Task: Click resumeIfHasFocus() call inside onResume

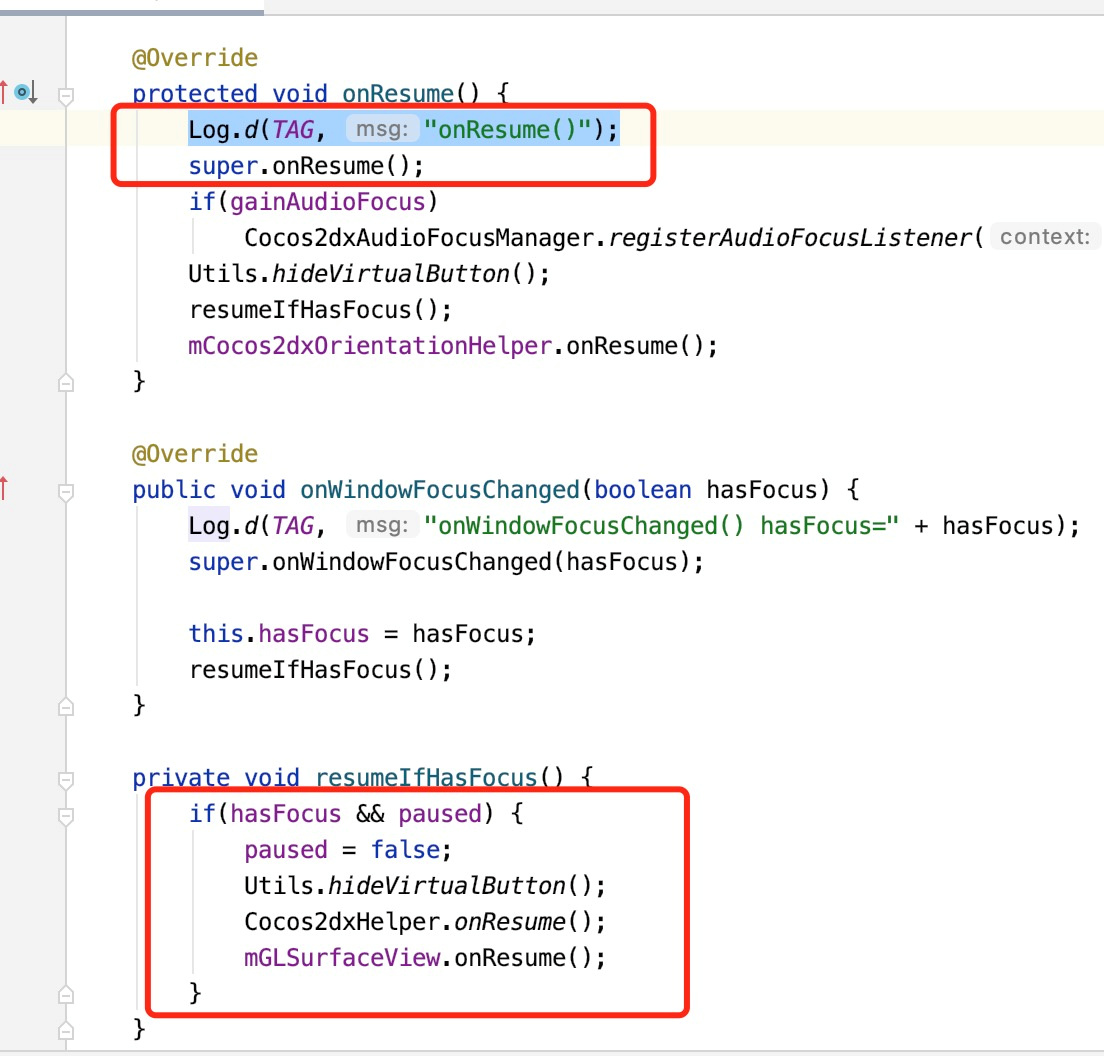Action: coord(320,309)
